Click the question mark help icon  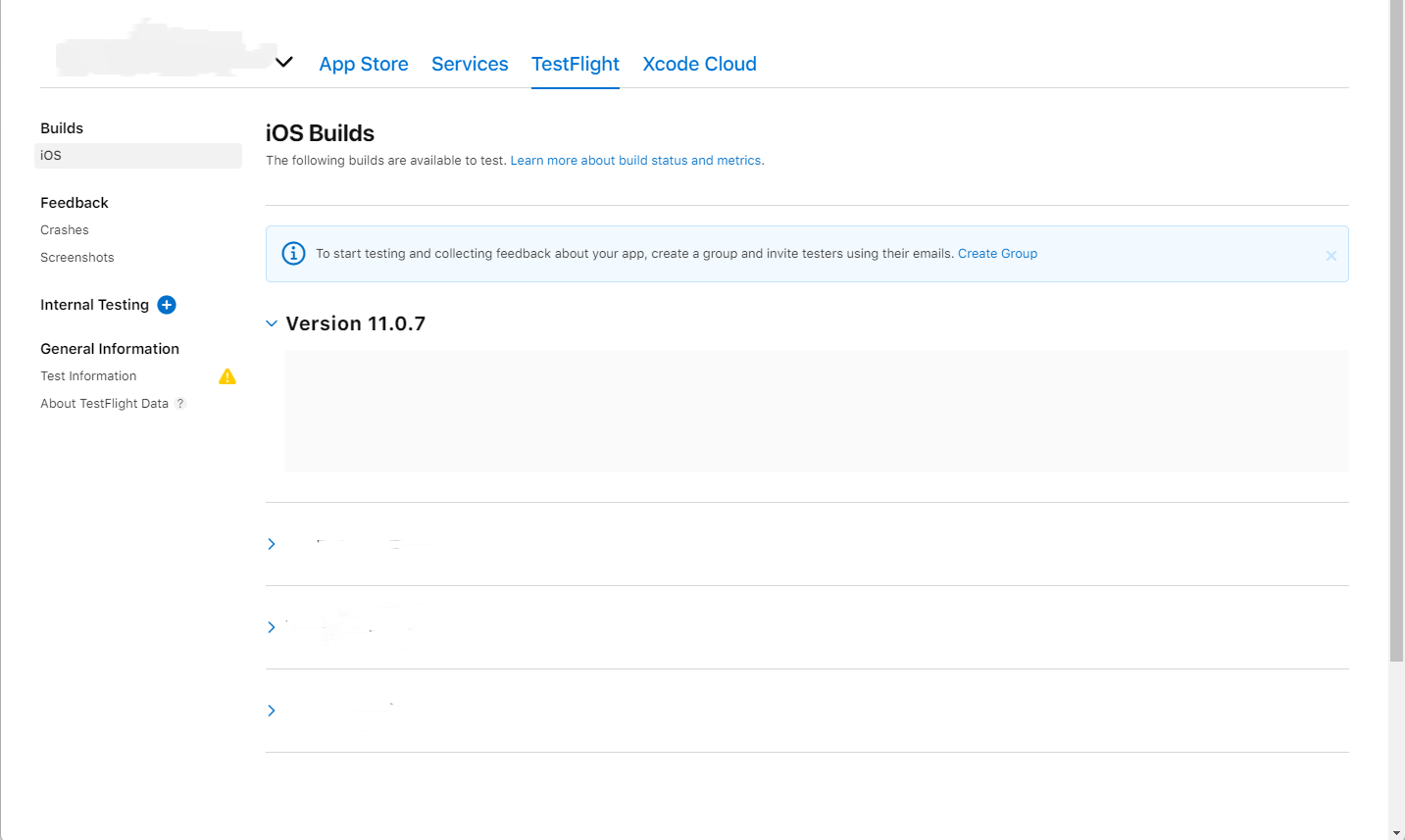pyautogui.click(x=180, y=404)
